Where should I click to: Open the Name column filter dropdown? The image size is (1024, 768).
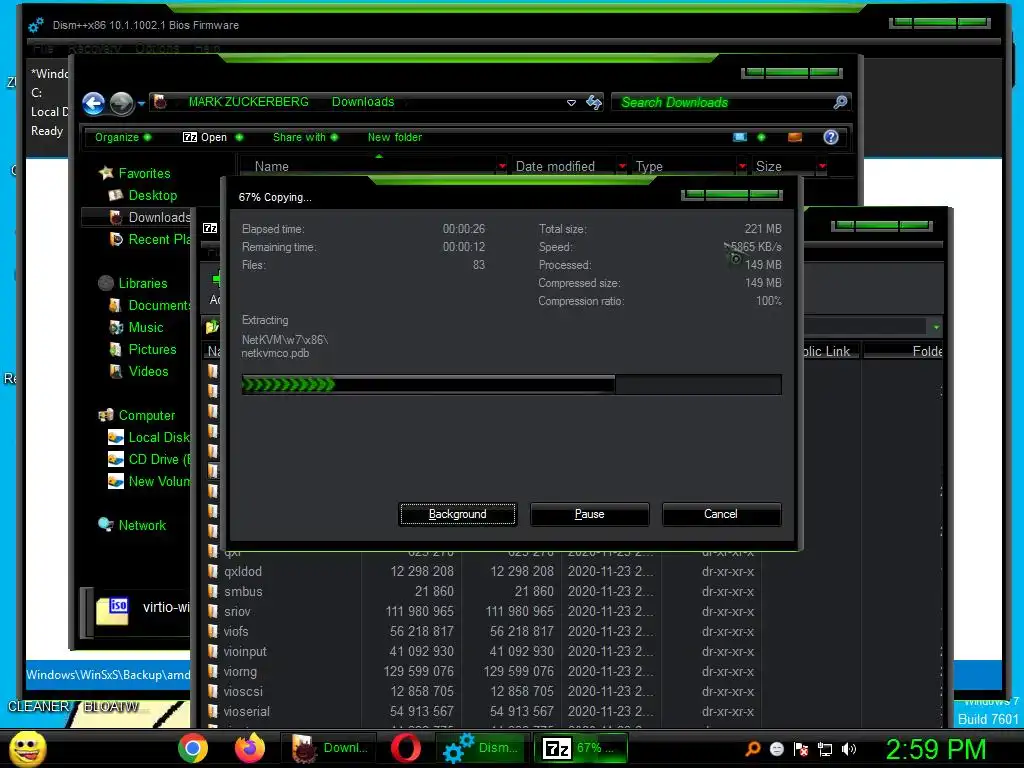pos(502,167)
